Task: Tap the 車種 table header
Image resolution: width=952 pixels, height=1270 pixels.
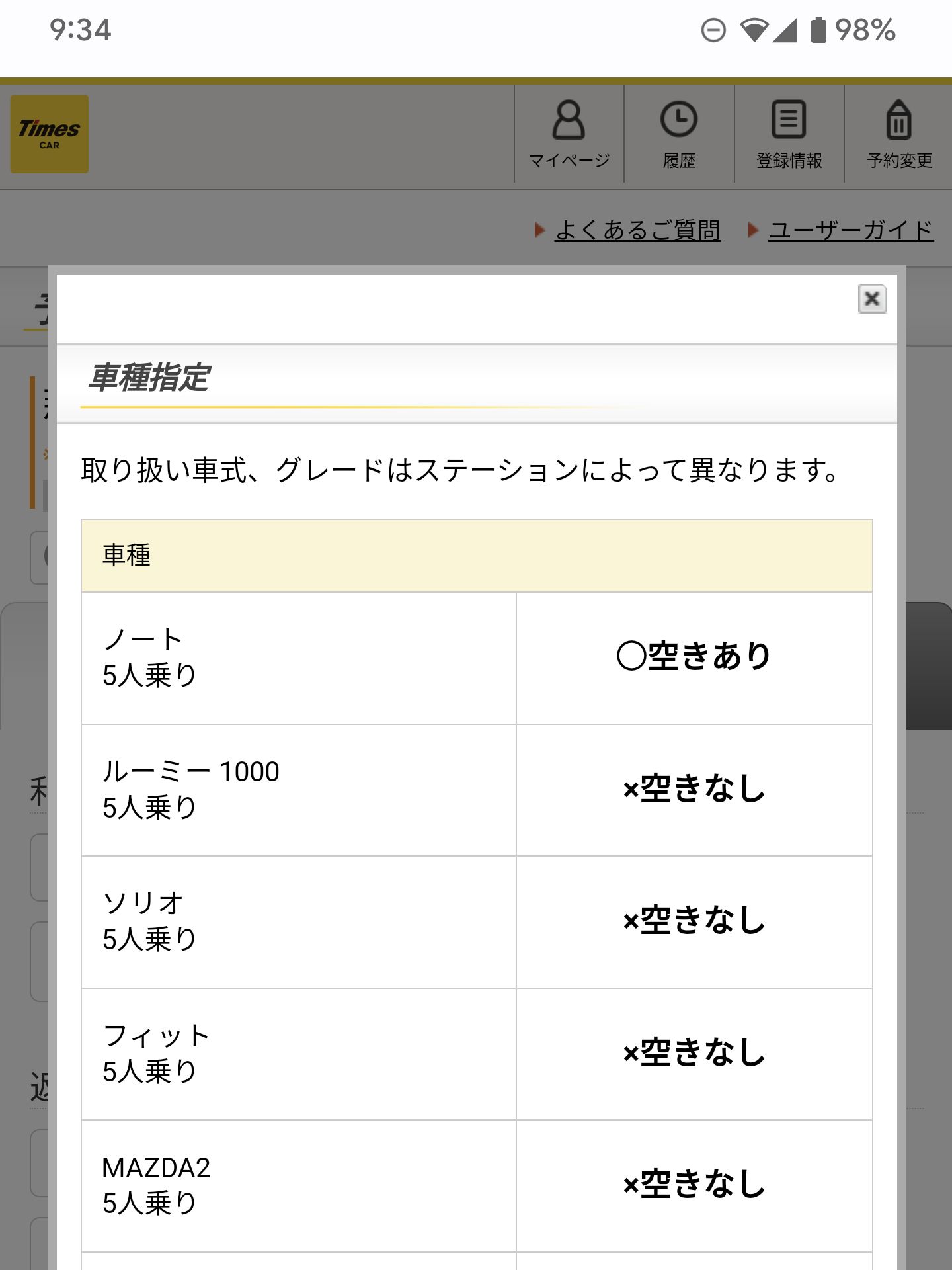Action: click(476, 555)
